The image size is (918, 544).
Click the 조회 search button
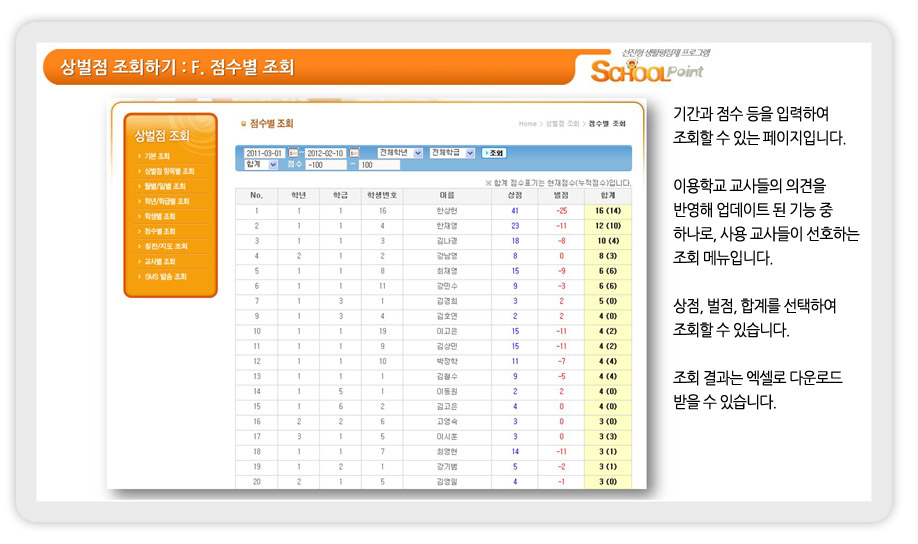pyautogui.click(x=495, y=153)
